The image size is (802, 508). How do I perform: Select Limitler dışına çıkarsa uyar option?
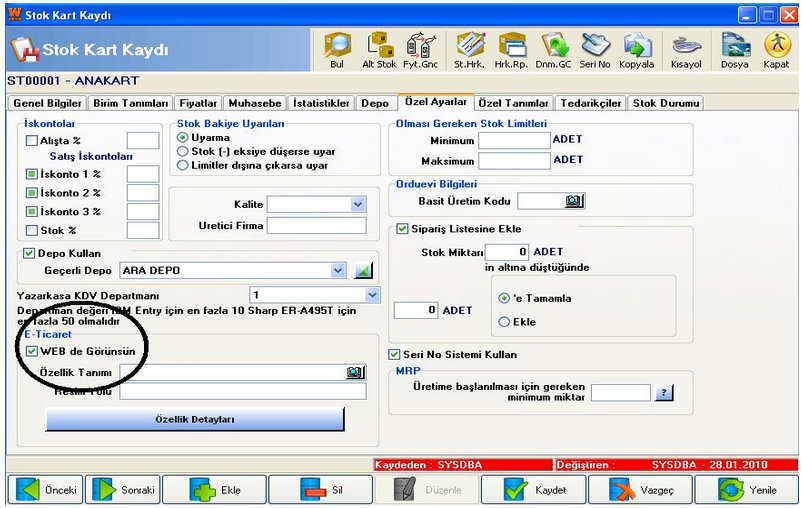[x=182, y=165]
